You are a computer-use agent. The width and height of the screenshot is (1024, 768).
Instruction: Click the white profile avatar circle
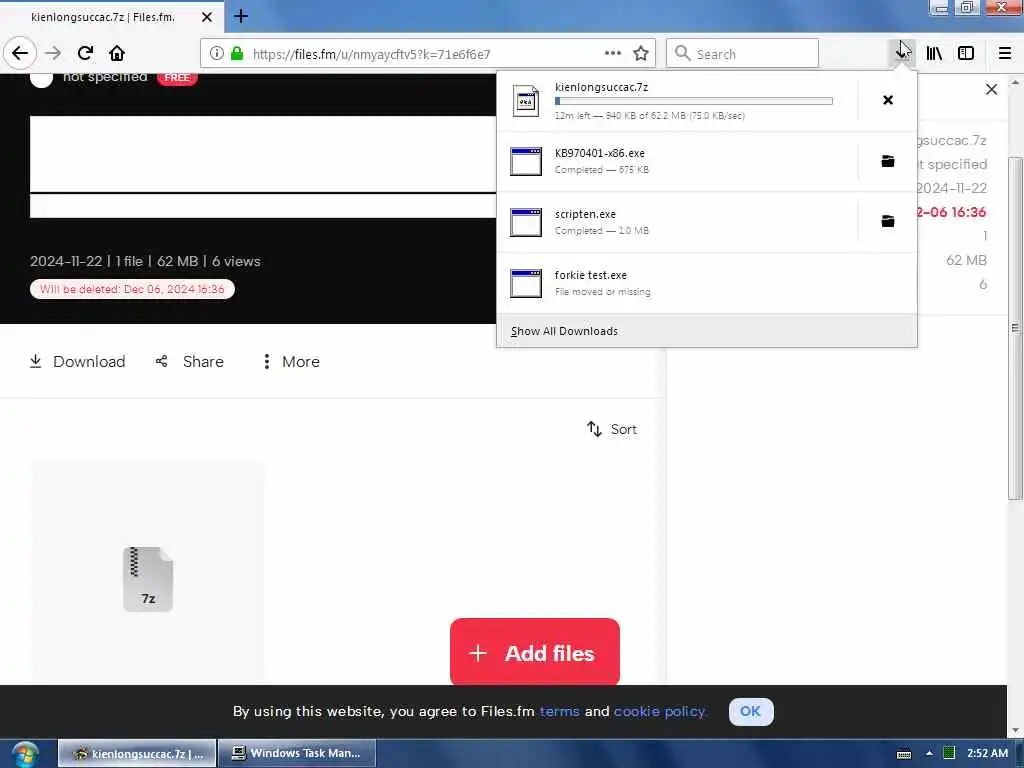[x=41, y=78]
